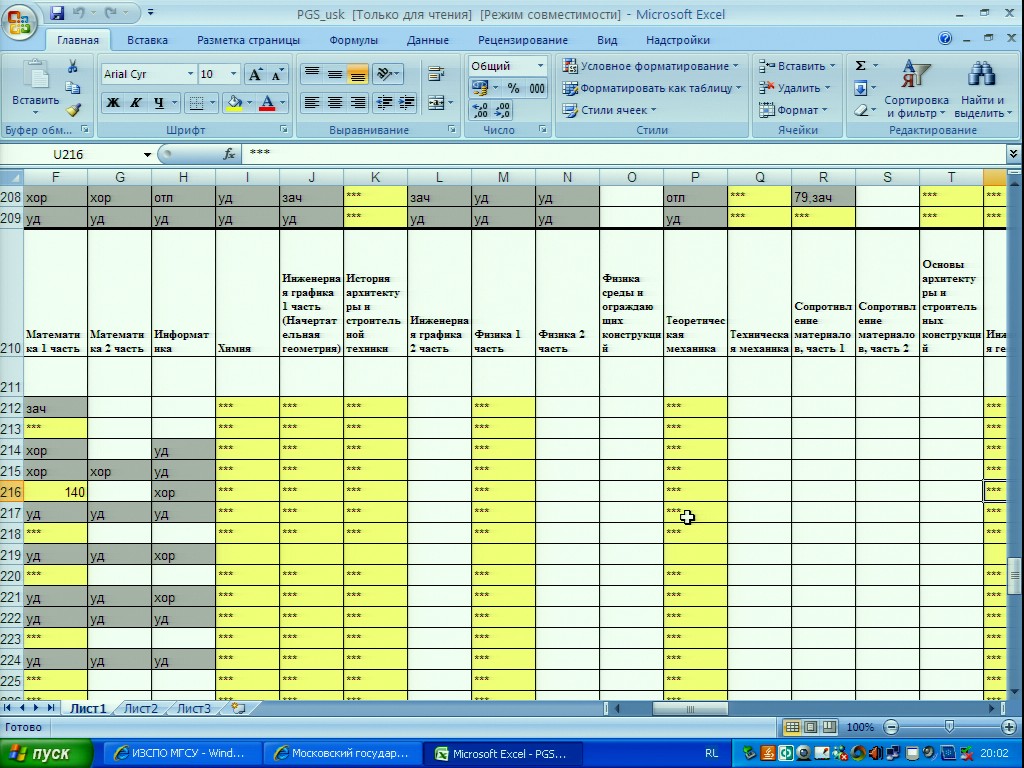Open Форматировать как таблицу menu

(652, 88)
